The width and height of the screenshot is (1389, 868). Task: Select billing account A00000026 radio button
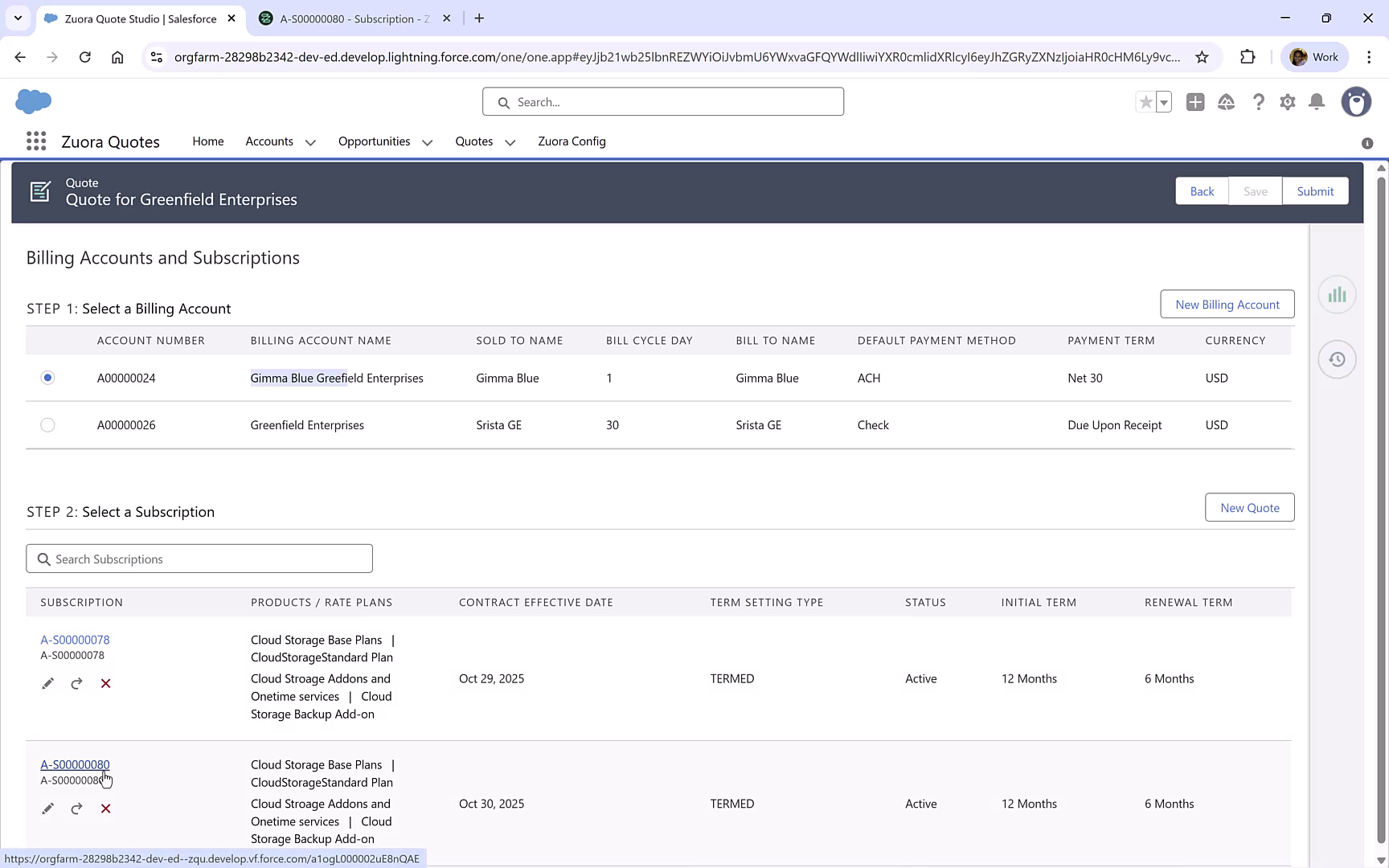coord(47,425)
